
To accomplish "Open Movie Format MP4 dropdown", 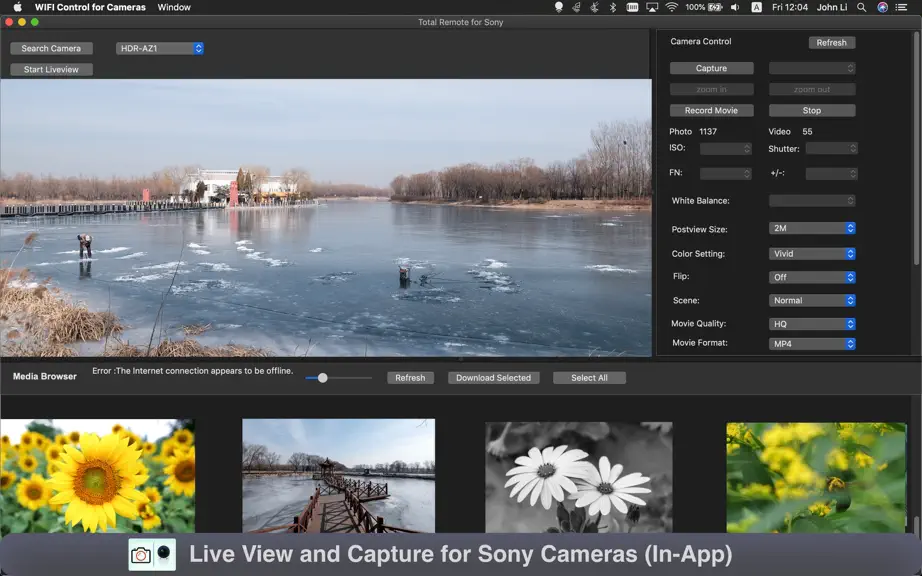I will click(x=812, y=344).
